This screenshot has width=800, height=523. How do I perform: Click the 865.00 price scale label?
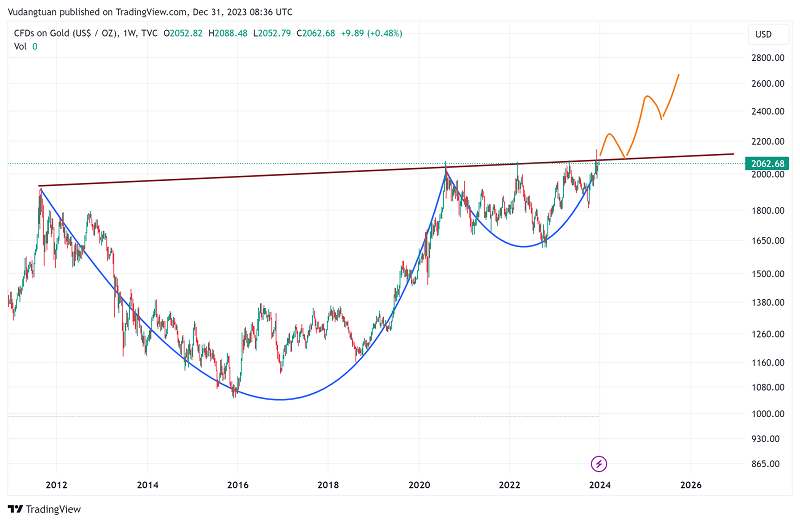point(768,464)
